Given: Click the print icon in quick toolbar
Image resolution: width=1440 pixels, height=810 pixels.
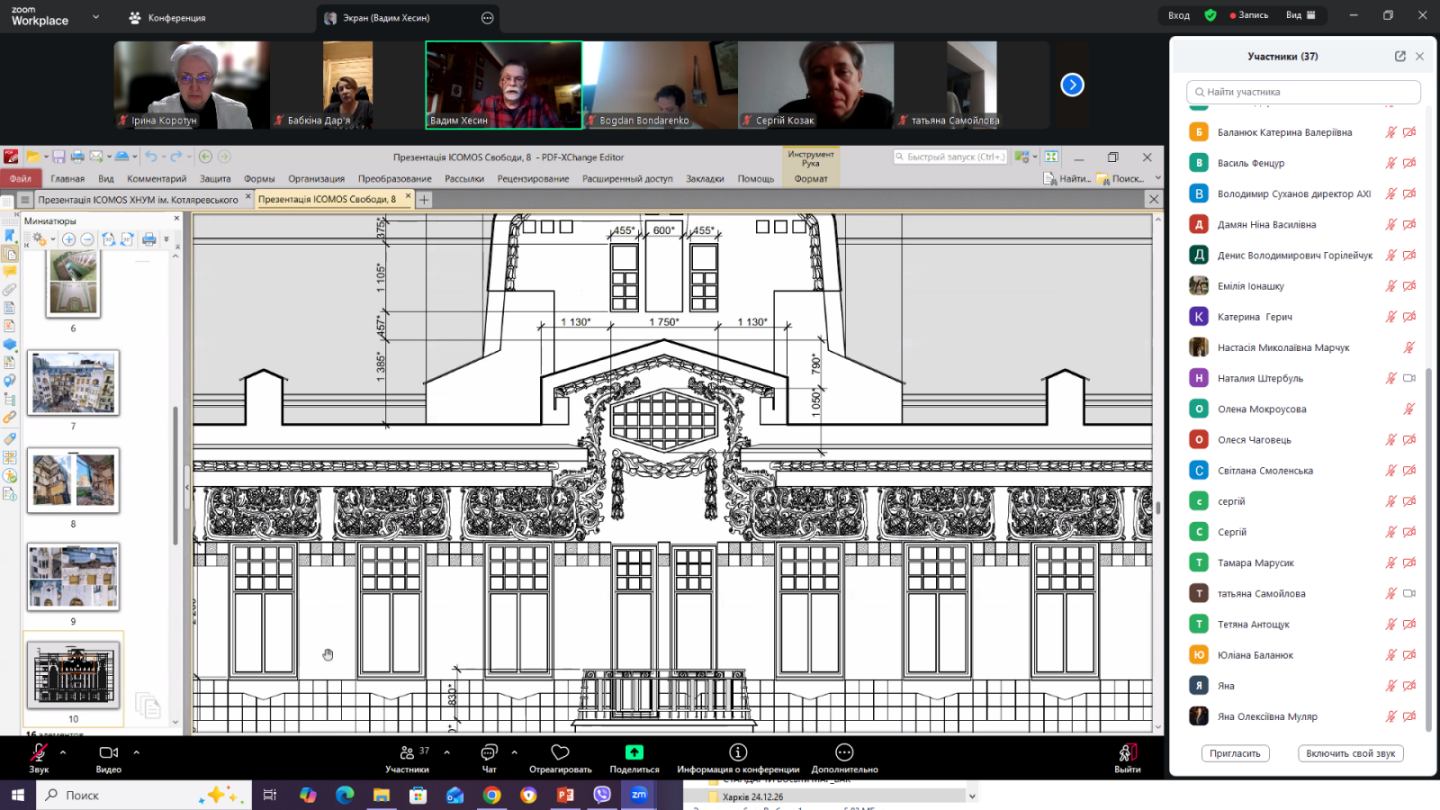Looking at the screenshot, I should click(77, 157).
